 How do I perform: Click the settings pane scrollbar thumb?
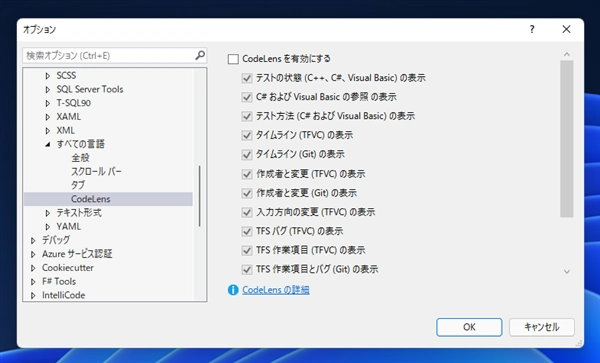(x=567, y=139)
